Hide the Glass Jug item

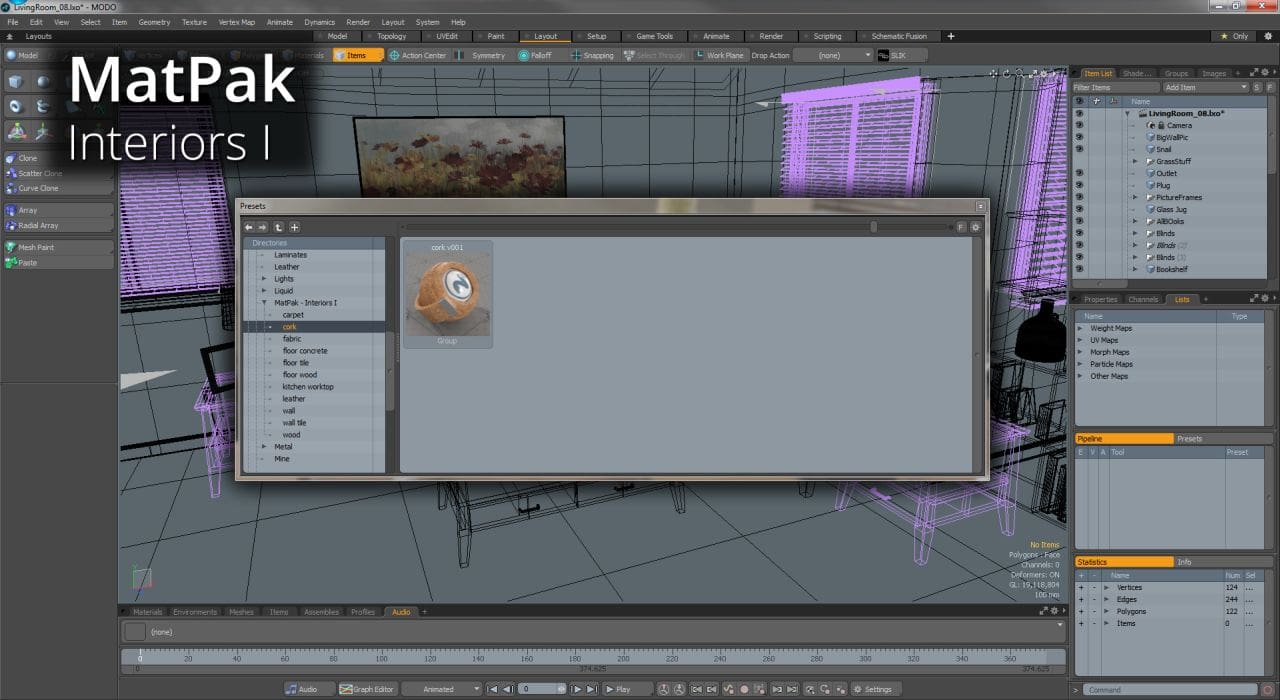(1079, 209)
